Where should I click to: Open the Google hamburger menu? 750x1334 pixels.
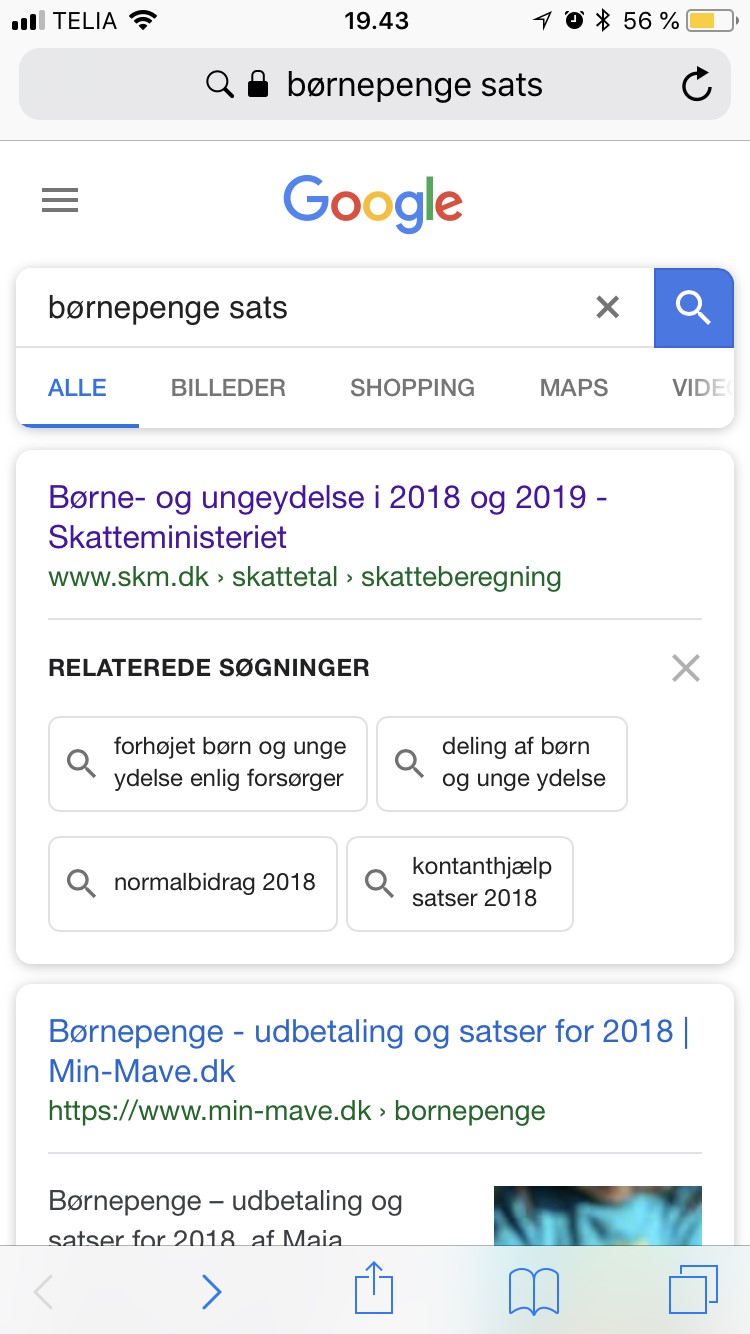(x=60, y=201)
